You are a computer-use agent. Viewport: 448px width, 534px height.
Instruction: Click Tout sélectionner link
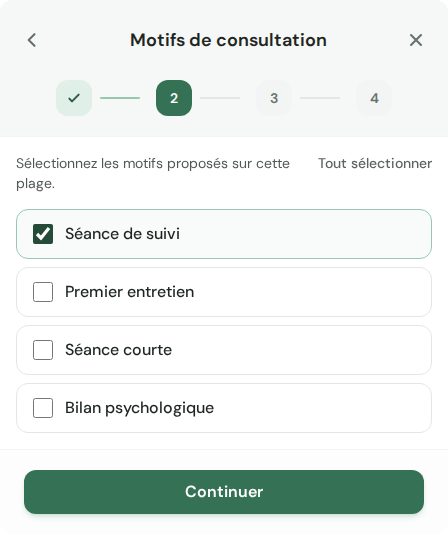pos(375,163)
